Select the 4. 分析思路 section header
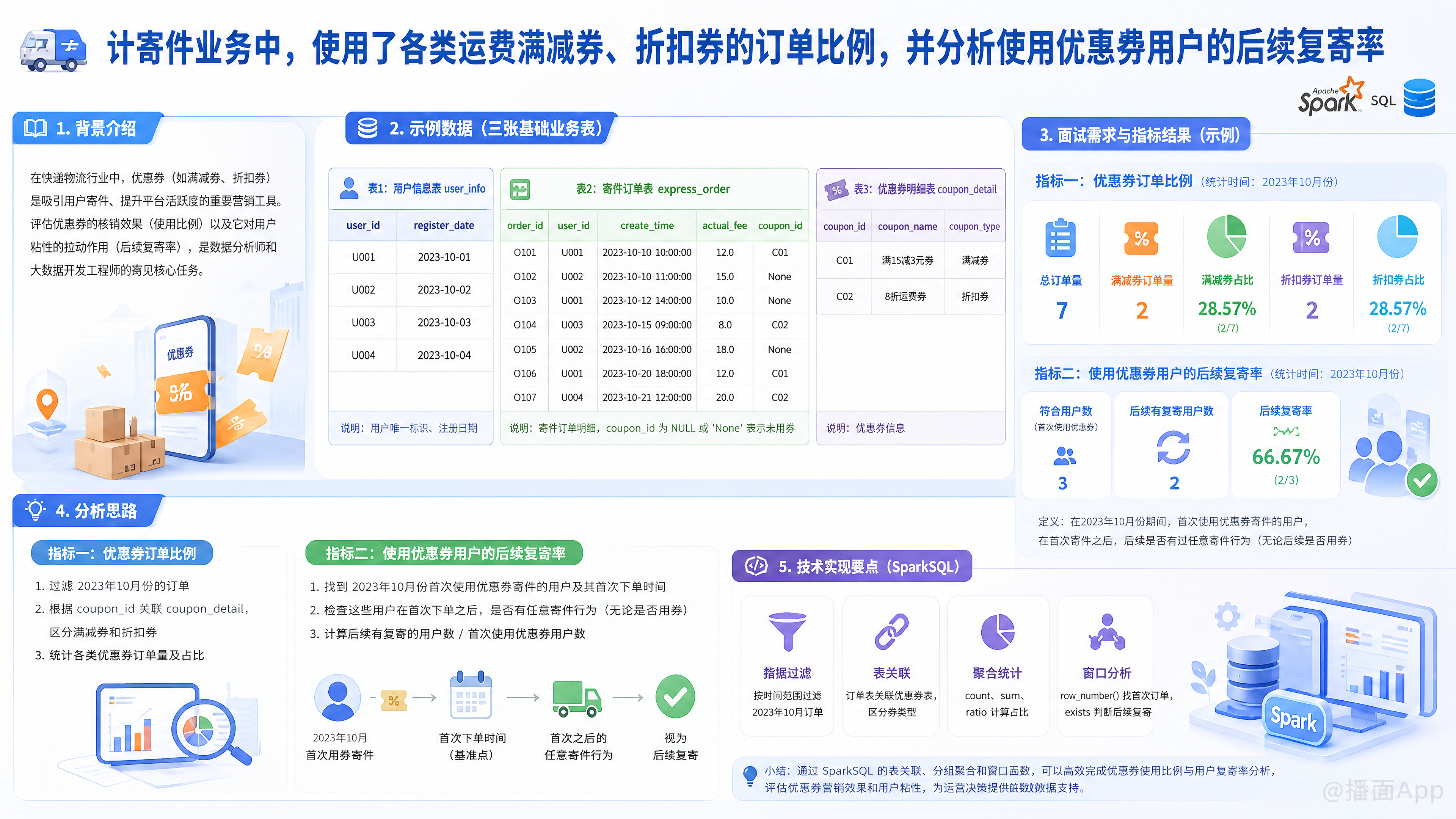Viewport: 1456px width, 819px height. [89, 510]
